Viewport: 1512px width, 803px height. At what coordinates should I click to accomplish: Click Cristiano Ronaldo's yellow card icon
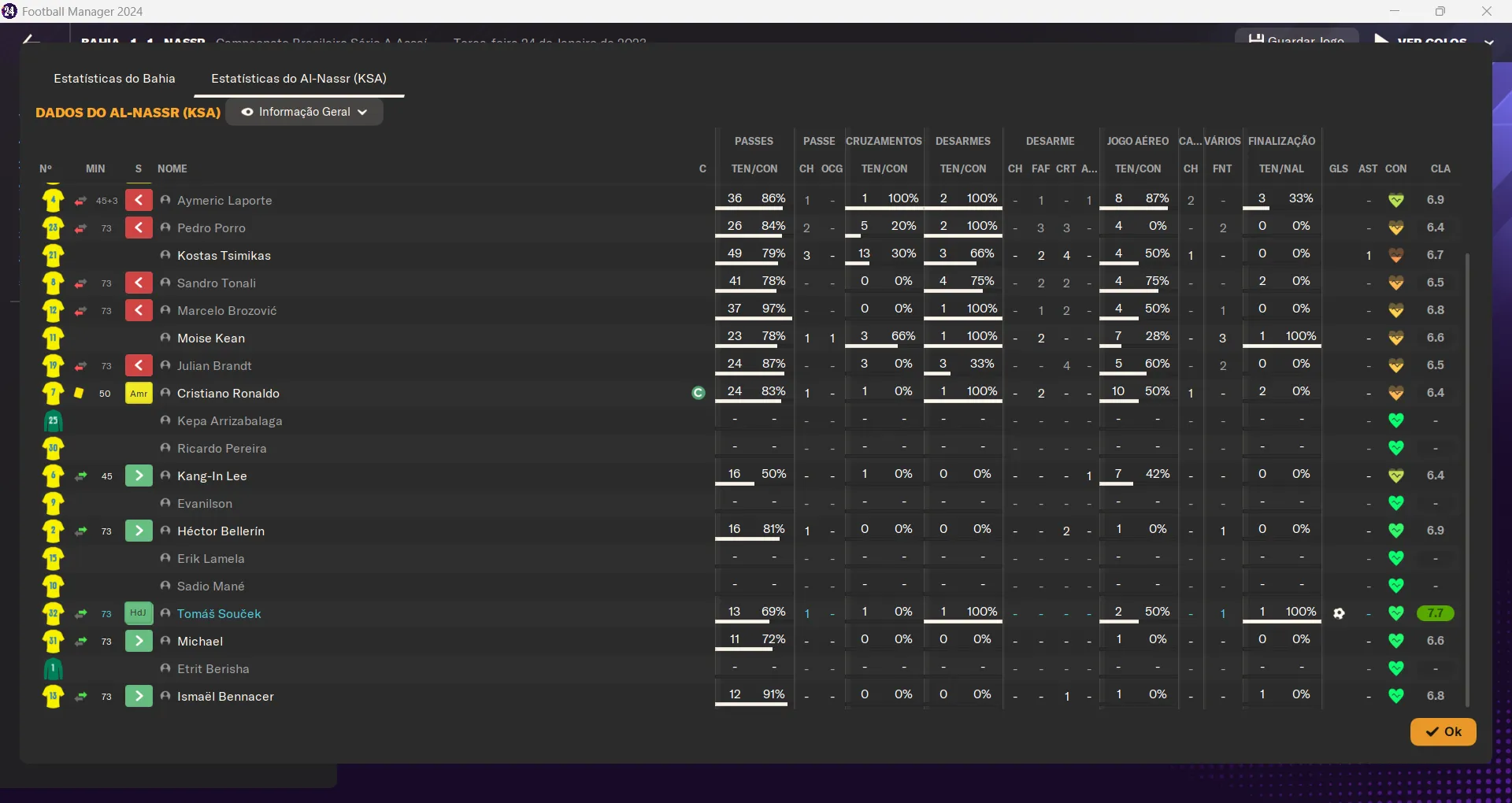click(x=79, y=393)
